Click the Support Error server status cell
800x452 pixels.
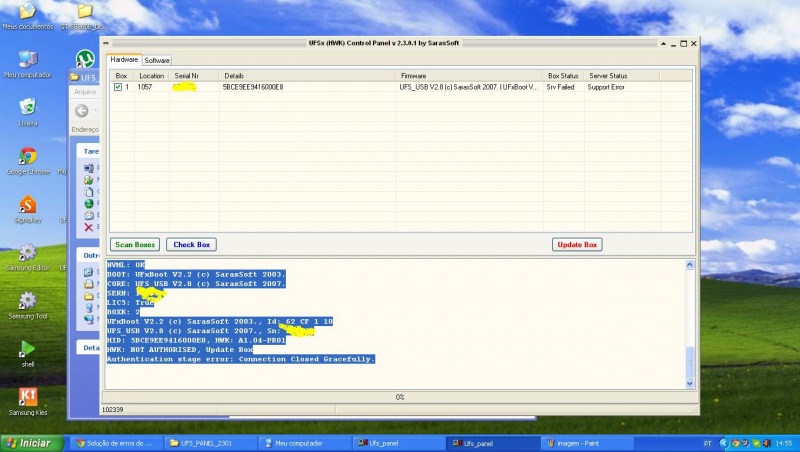[x=606, y=87]
